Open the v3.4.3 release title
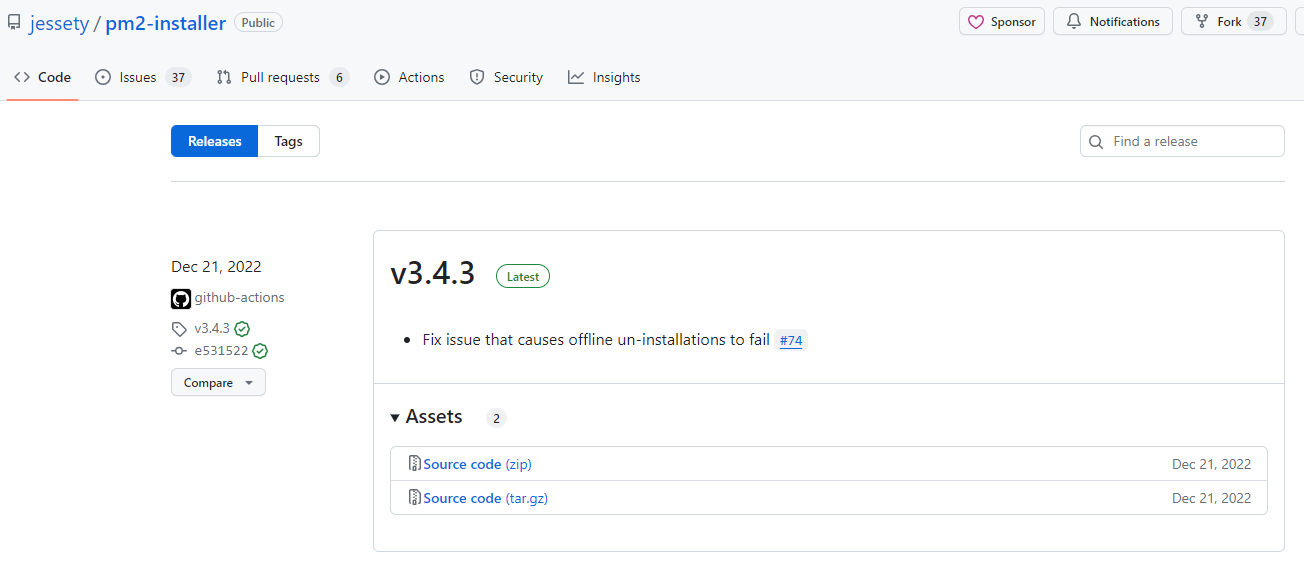This screenshot has width=1304, height=568. [x=432, y=273]
